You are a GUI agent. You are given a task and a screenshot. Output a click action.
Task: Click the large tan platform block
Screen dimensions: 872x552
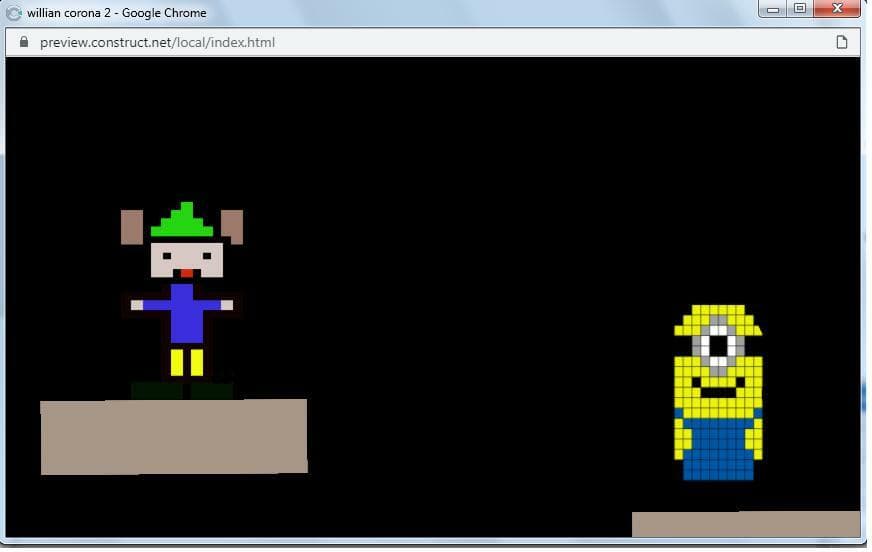click(174, 437)
